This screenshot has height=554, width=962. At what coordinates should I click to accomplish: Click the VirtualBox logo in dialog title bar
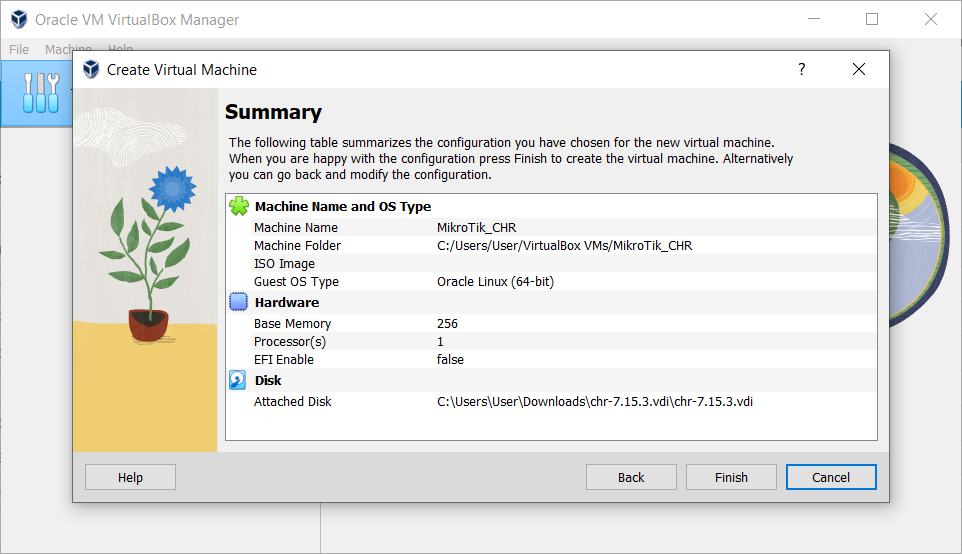tap(91, 69)
